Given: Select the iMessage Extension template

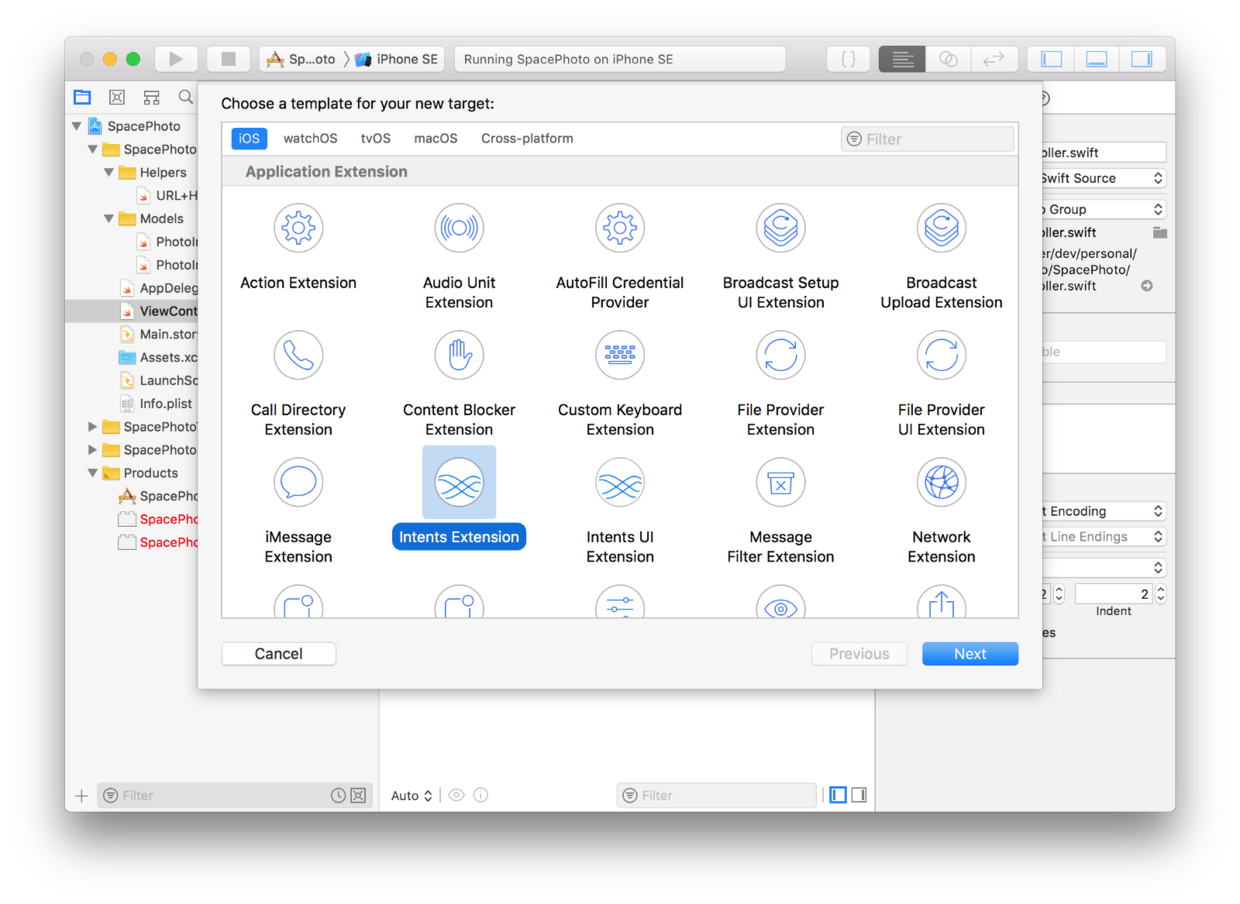Looking at the screenshot, I should 298,482.
